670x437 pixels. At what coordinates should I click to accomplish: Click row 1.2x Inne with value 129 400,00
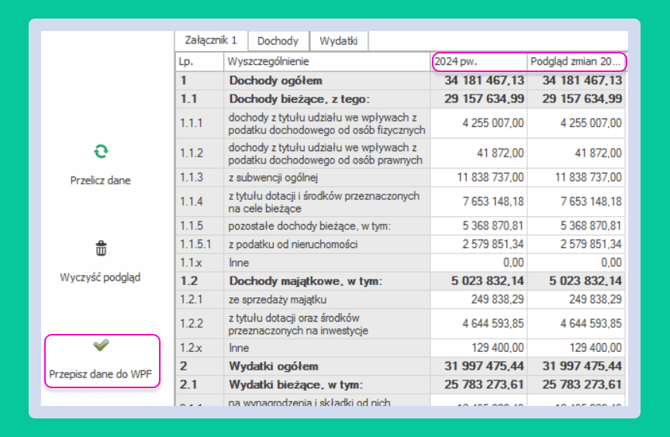point(400,348)
